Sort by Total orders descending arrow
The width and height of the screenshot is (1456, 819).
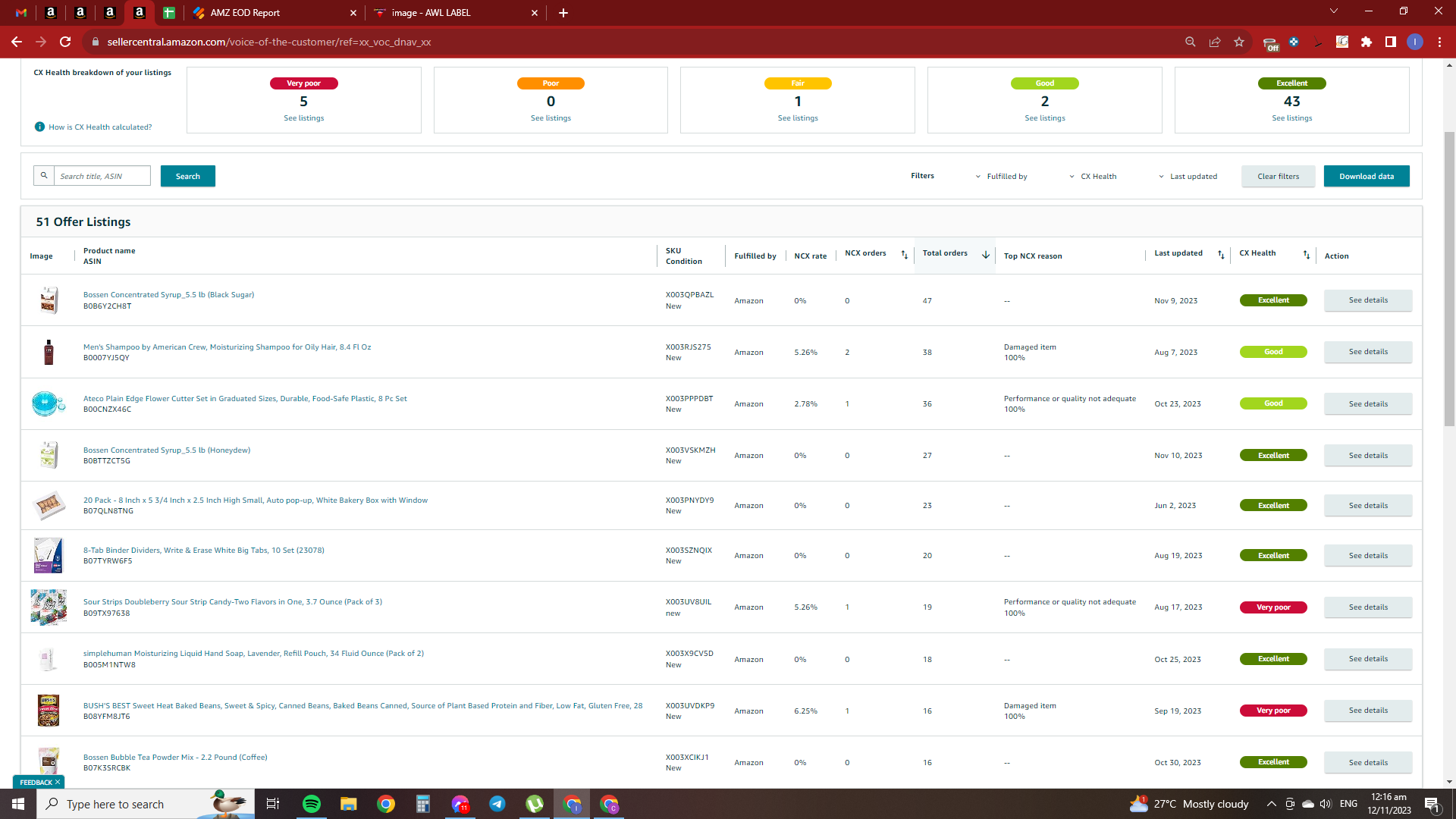(x=985, y=255)
